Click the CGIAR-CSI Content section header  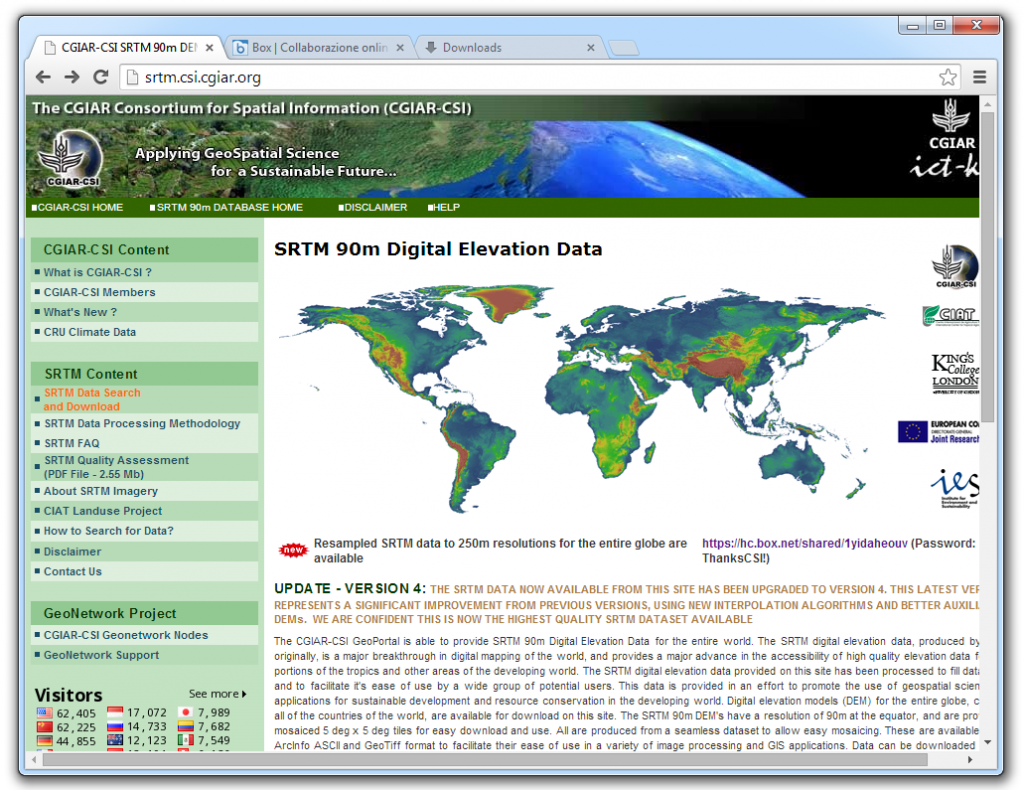(144, 249)
